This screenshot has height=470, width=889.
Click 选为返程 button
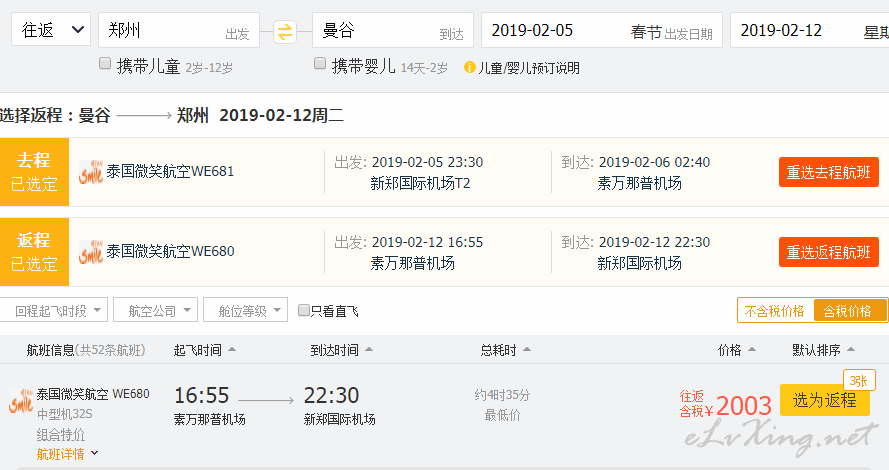click(824, 400)
